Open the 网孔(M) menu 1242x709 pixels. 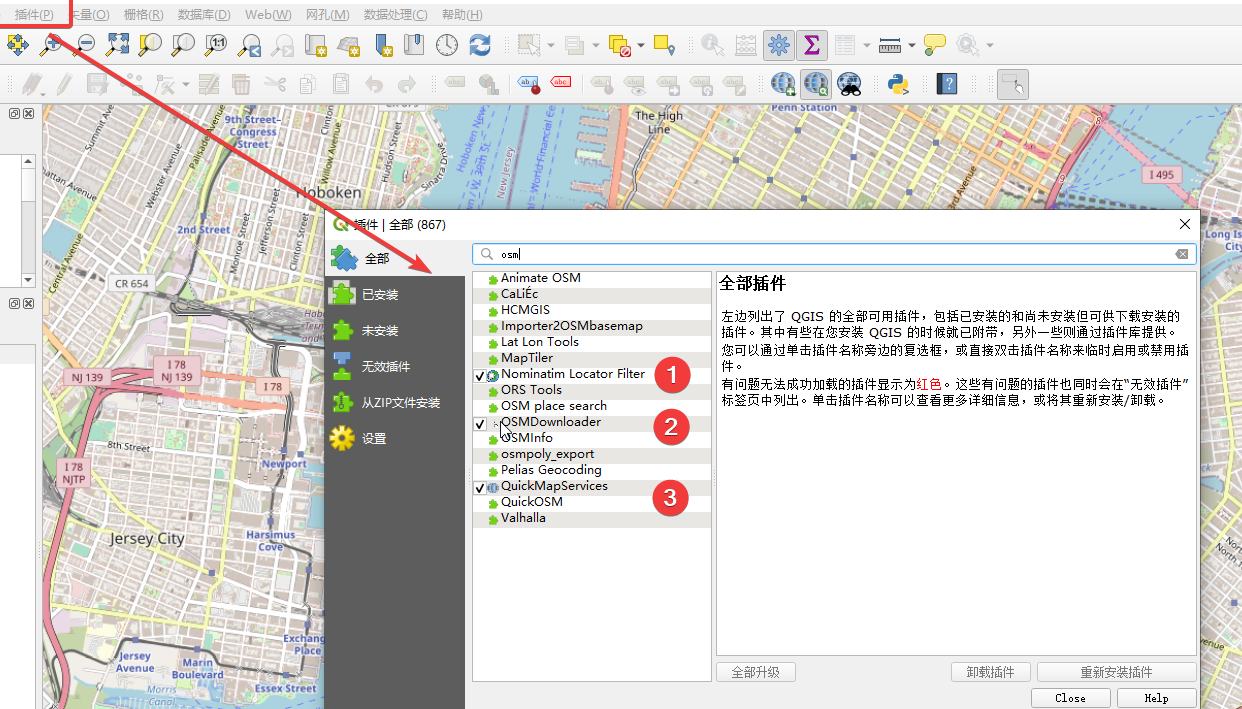[x=328, y=15]
